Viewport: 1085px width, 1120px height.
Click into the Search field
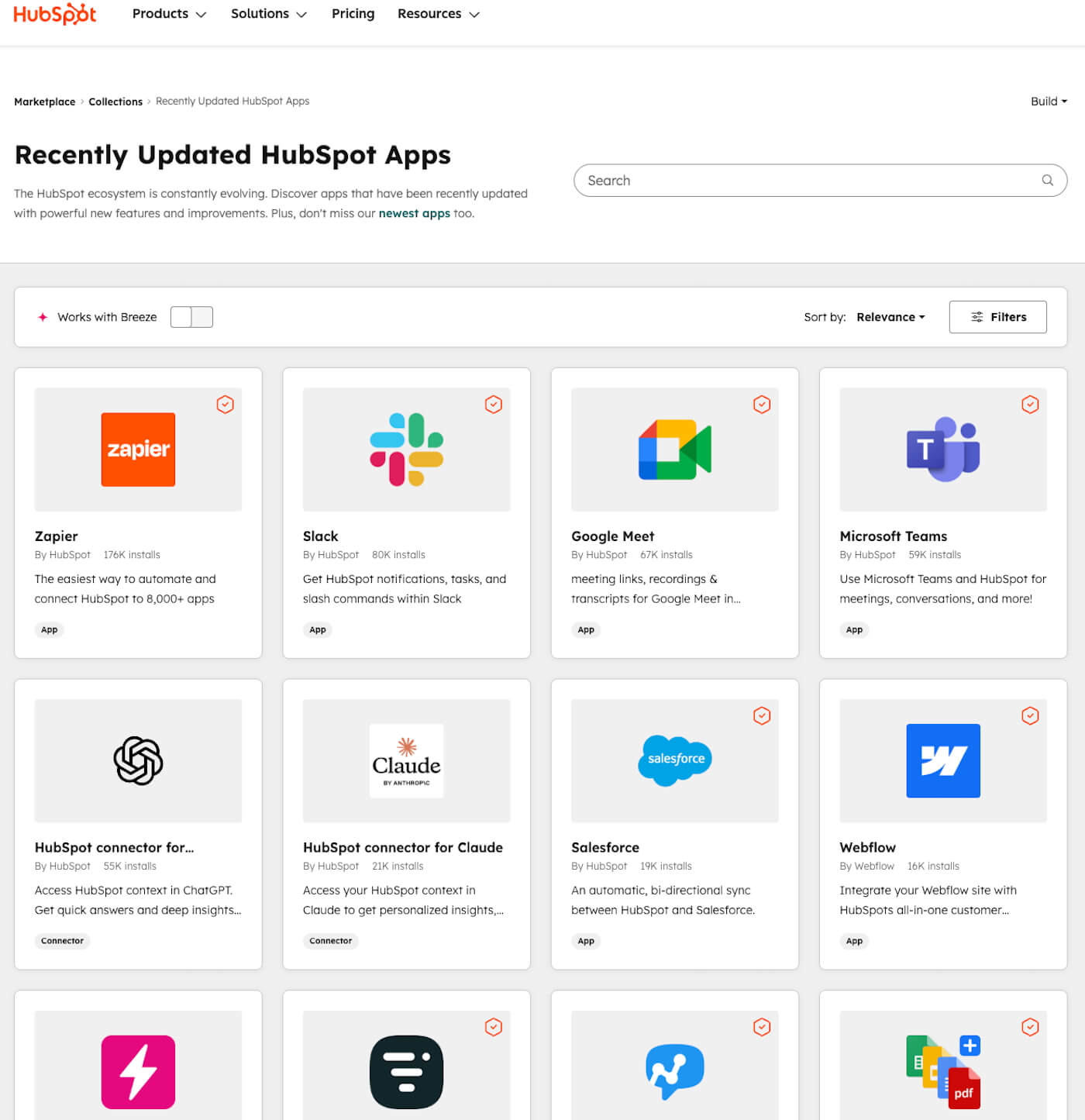[x=806, y=181]
